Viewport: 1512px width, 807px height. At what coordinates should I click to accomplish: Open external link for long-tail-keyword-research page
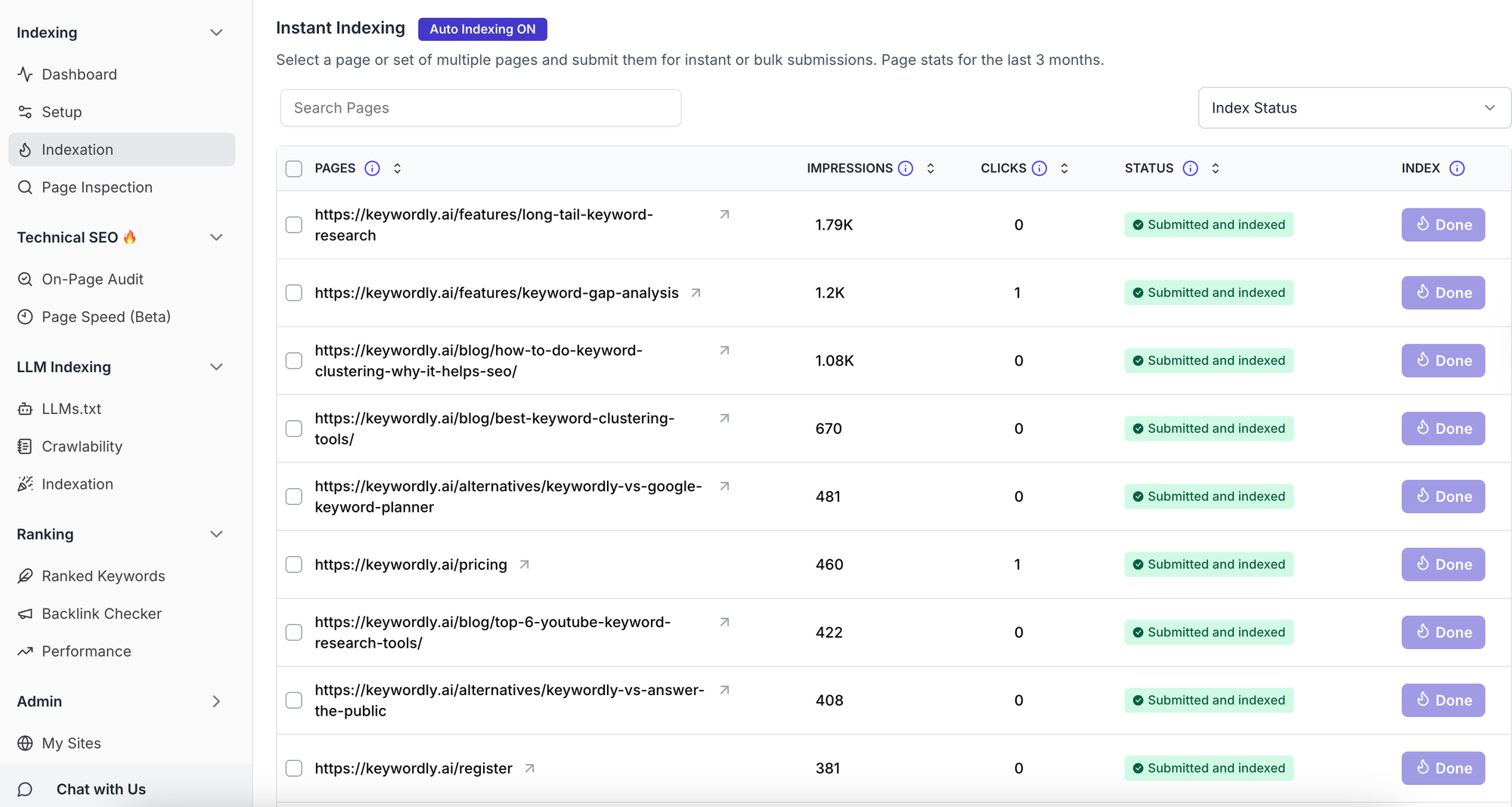pyautogui.click(x=724, y=215)
